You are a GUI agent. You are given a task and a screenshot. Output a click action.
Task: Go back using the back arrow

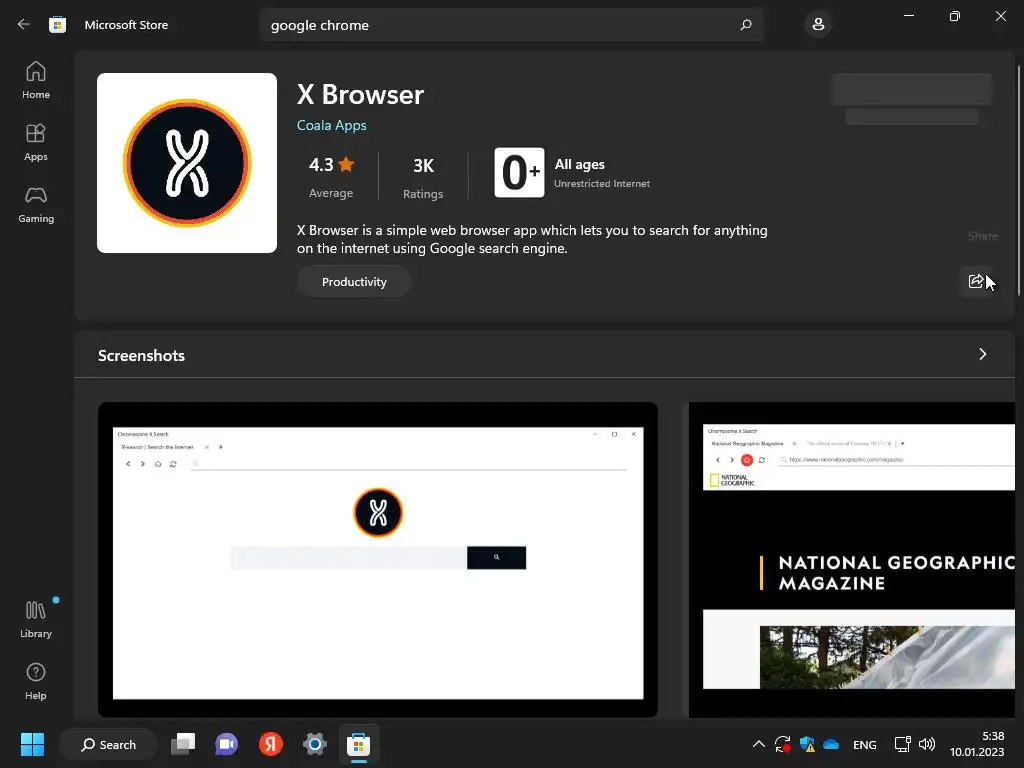tap(24, 25)
